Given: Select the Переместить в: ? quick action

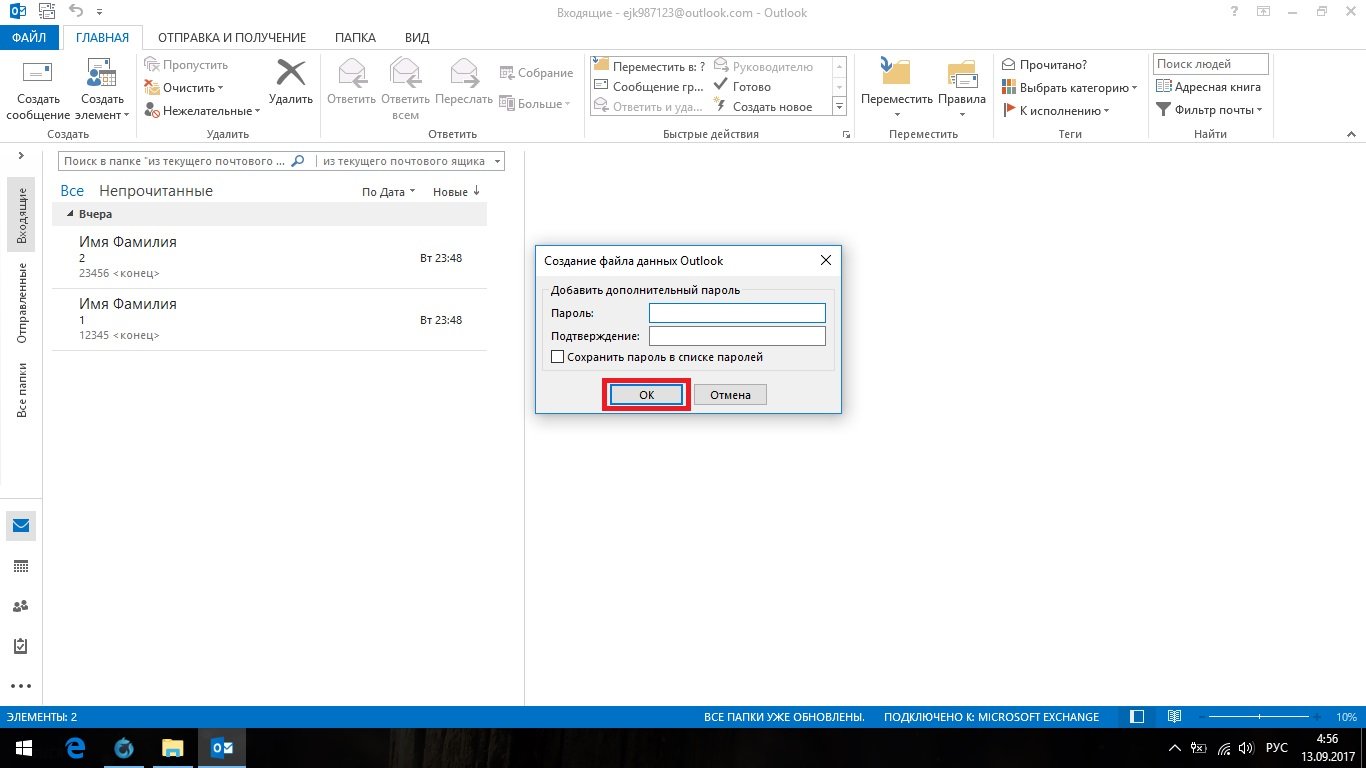Looking at the screenshot, I should click(649, 66).
